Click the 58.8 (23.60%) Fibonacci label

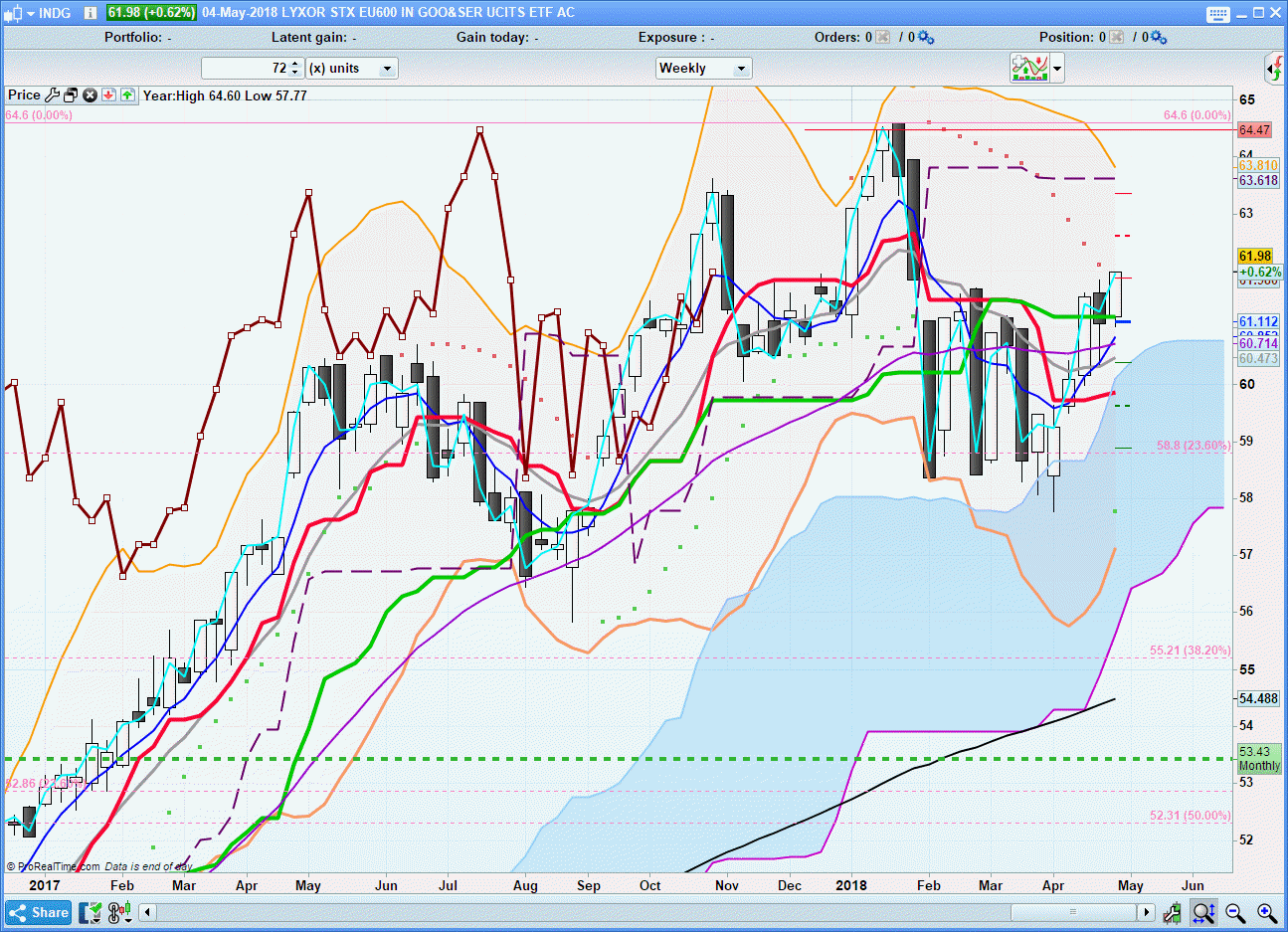pyautogui.click(x=1194, y=446)
